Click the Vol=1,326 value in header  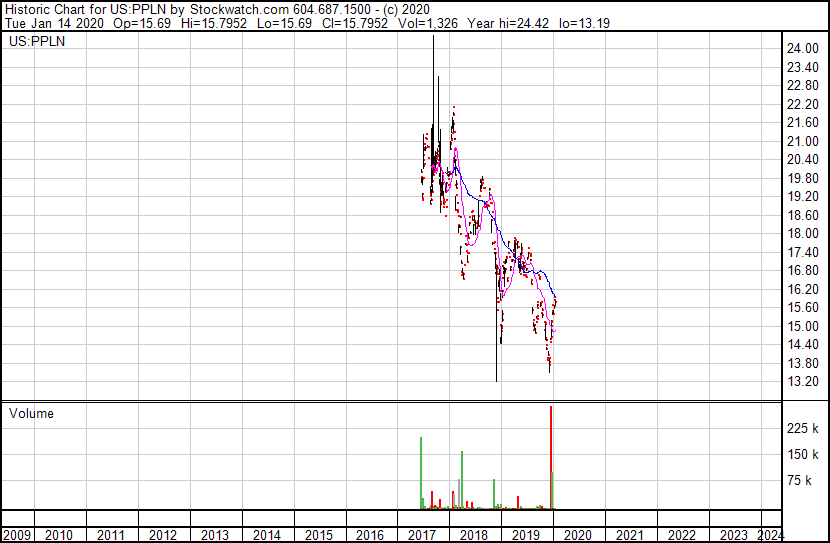click(x=428, y=23)
